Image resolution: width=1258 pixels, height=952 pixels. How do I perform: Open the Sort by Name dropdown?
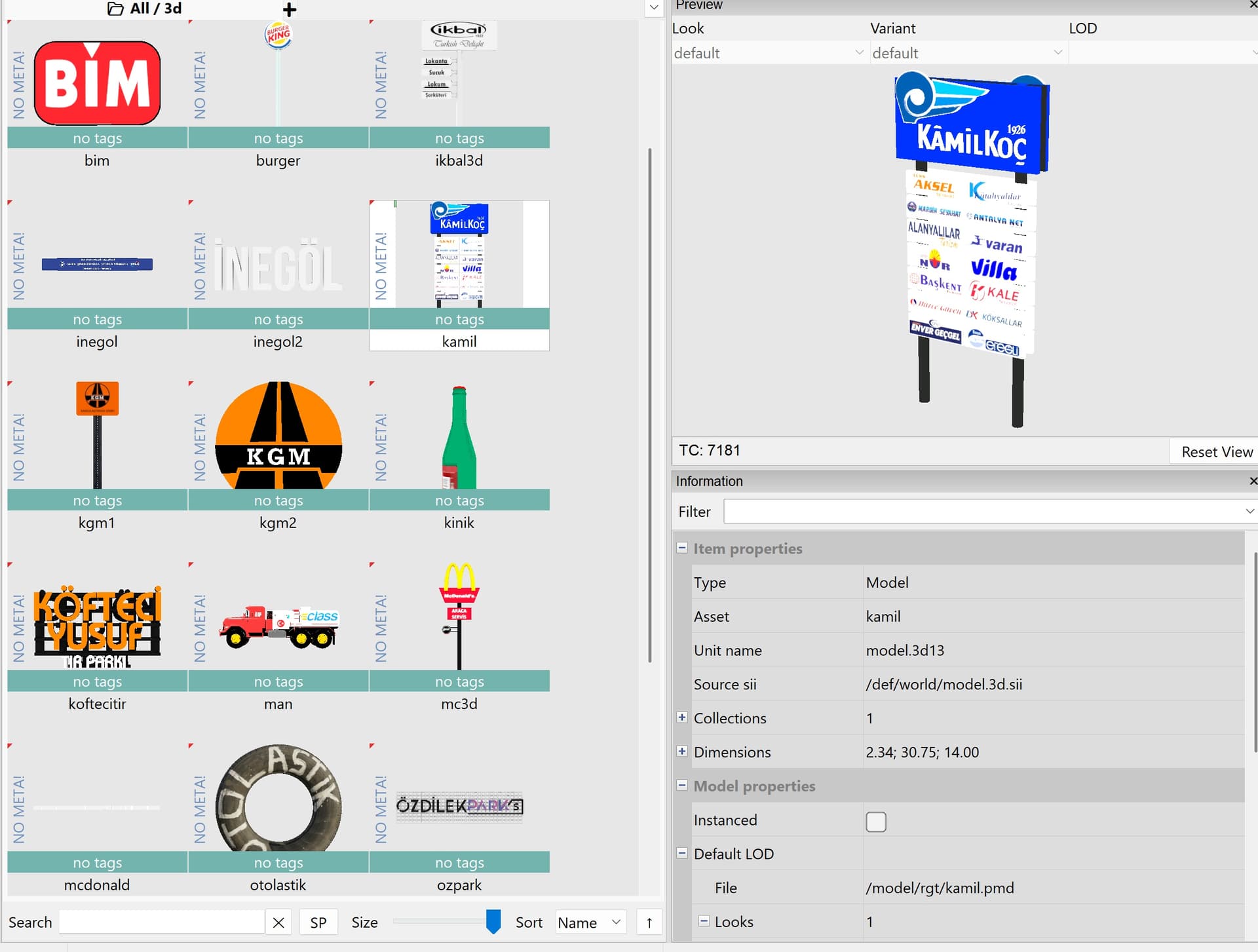pos(590,923)
